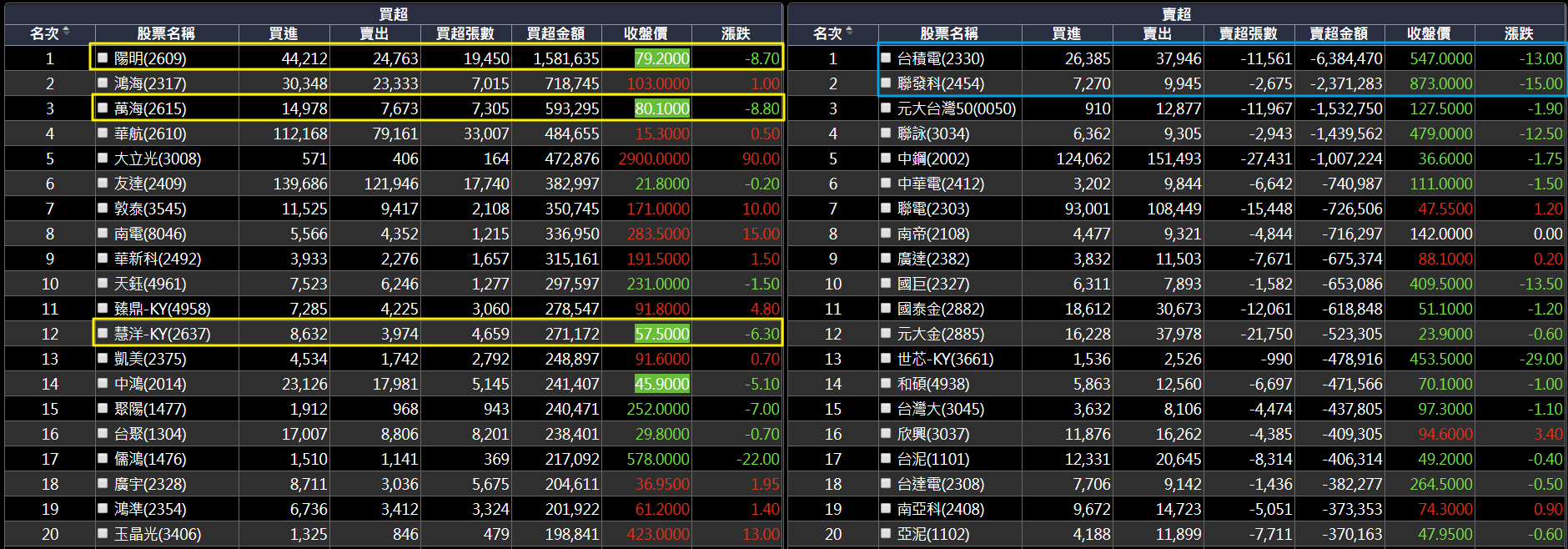Click 賣超金額 column header
Viewport: 1568px width, 549px height.
1339,33
